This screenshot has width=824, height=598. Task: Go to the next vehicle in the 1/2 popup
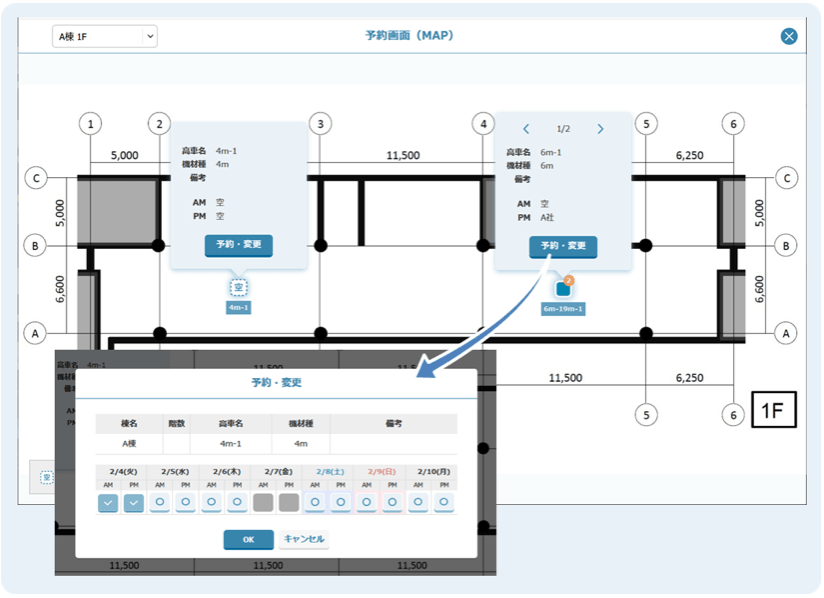pyautogui.click(x=600, y=129)
